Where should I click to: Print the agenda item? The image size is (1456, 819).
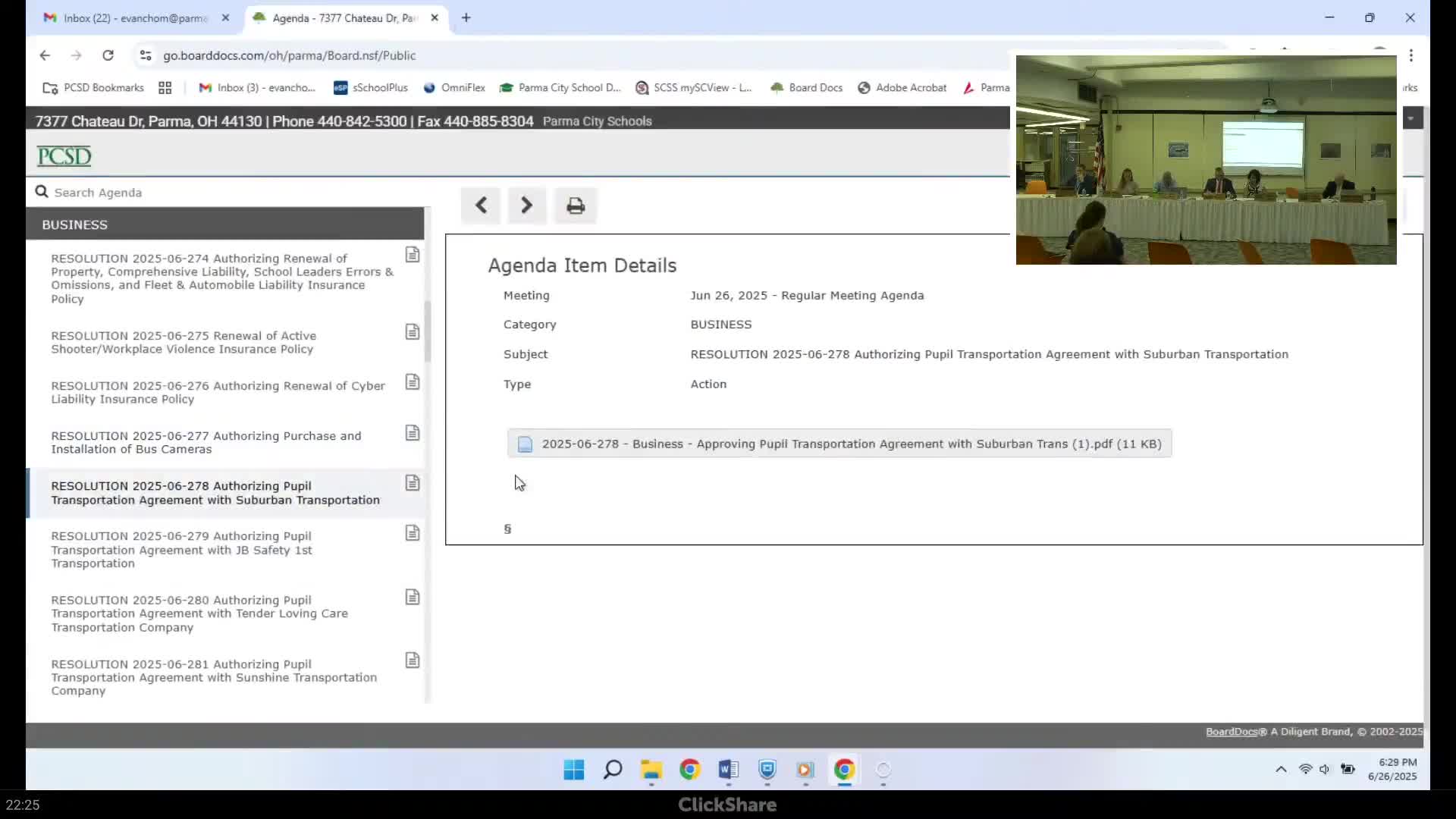pyautogui.click(x=576, y=206)
